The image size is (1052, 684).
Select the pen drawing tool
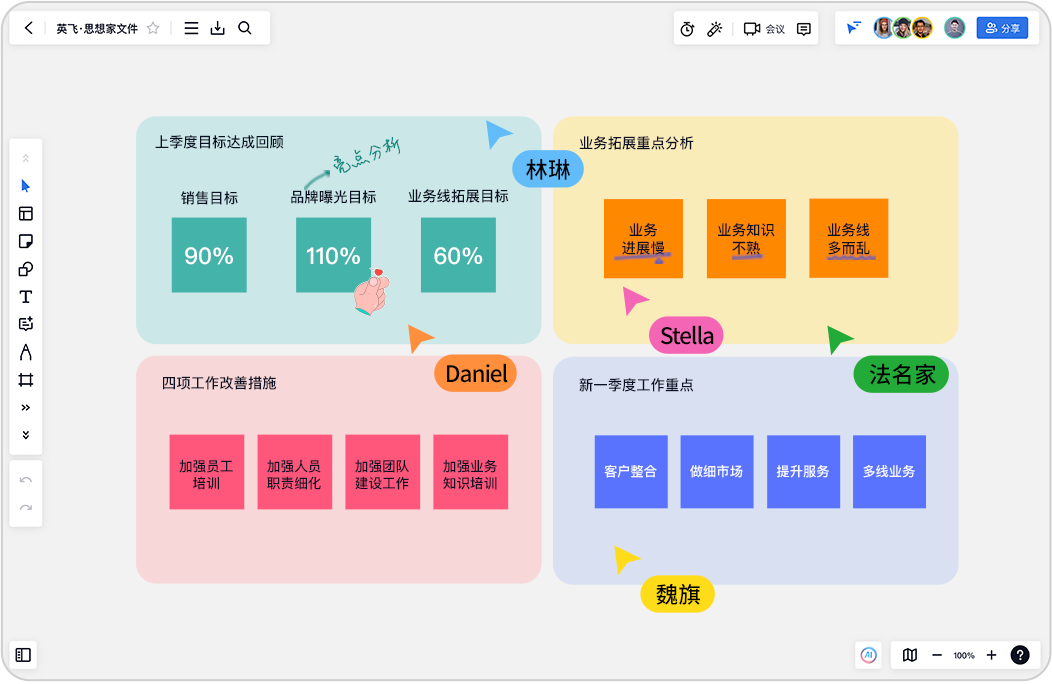[25, 352]
